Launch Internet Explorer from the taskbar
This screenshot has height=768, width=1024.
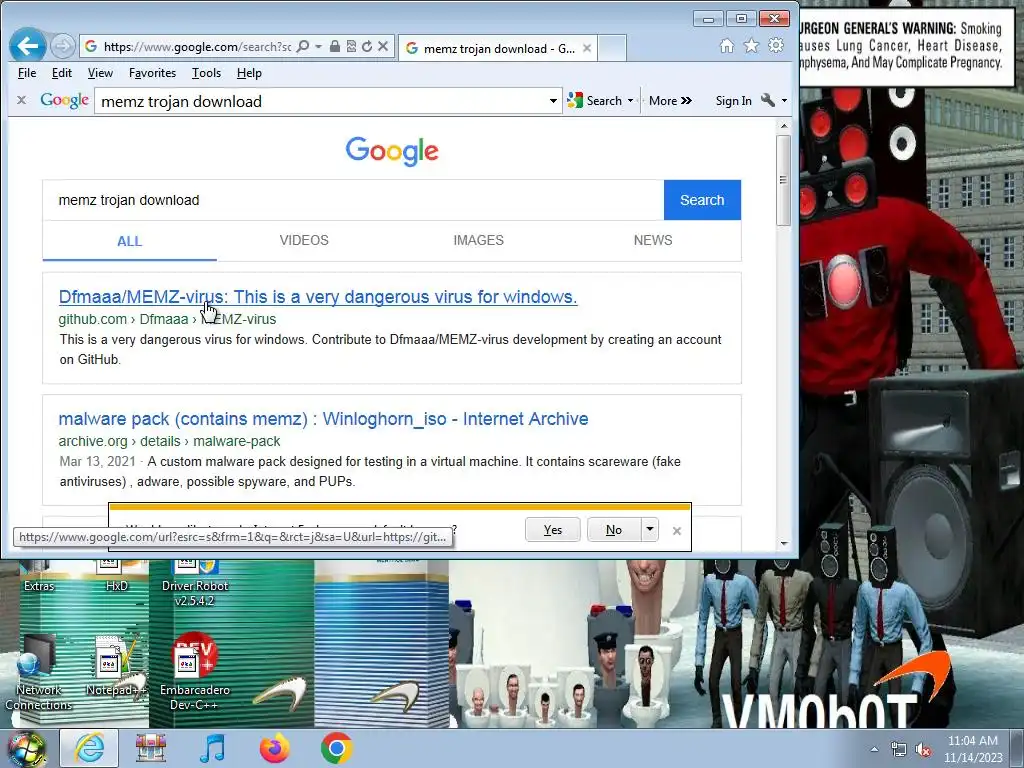[89, 748]
